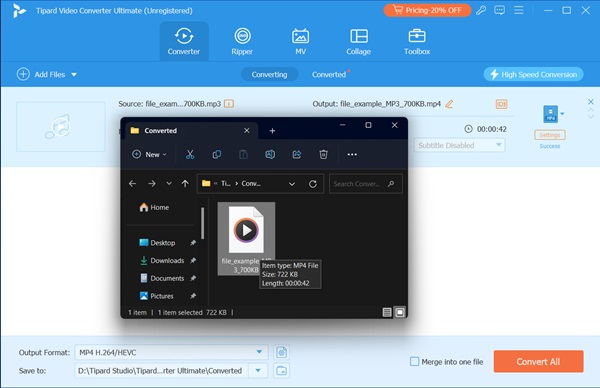This screenshot has height=388, width=600.
Task: Open the MV tab
Action: coord(300,41)
